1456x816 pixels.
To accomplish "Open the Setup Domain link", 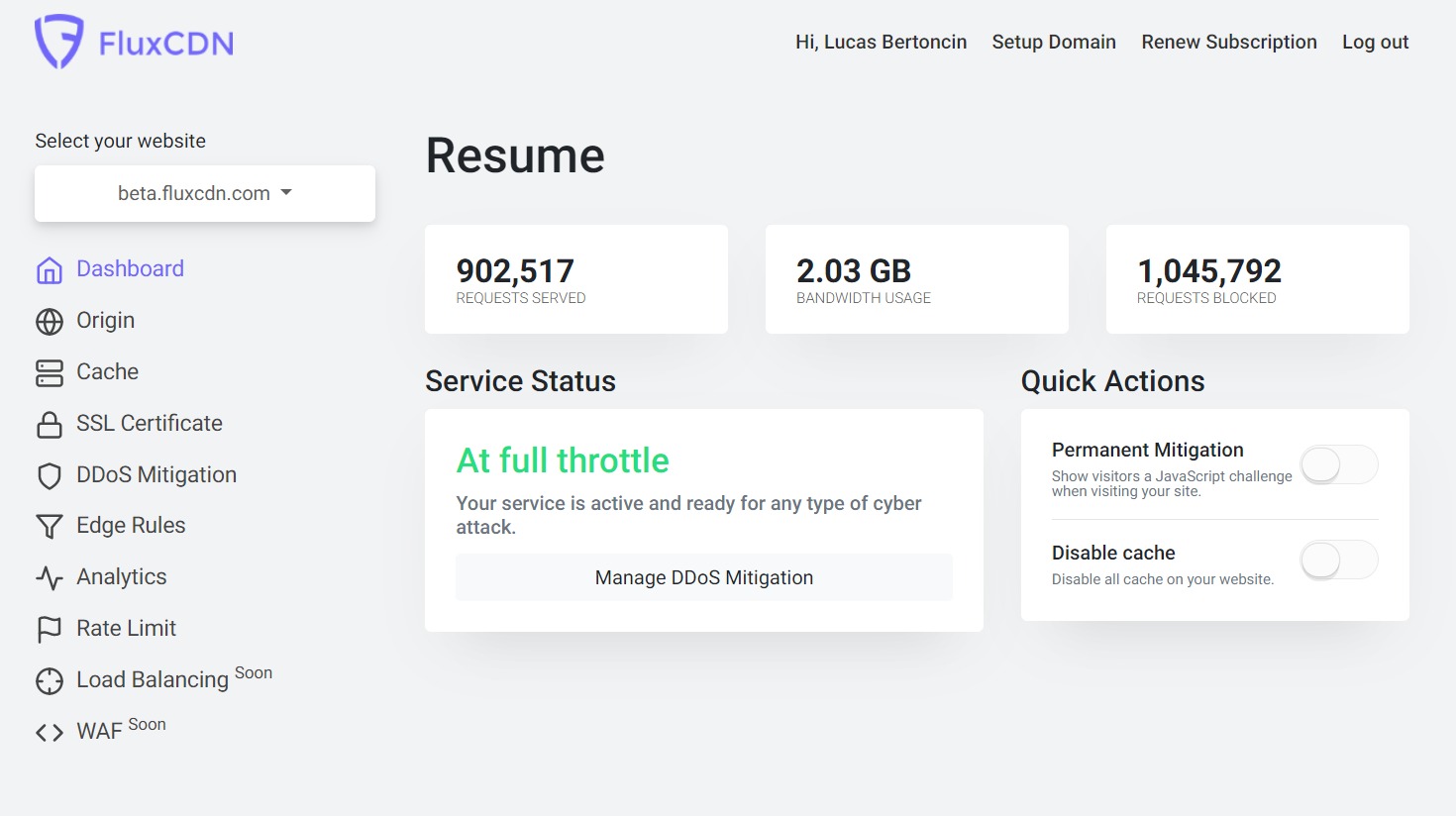I will click(x=1054, y=42).
